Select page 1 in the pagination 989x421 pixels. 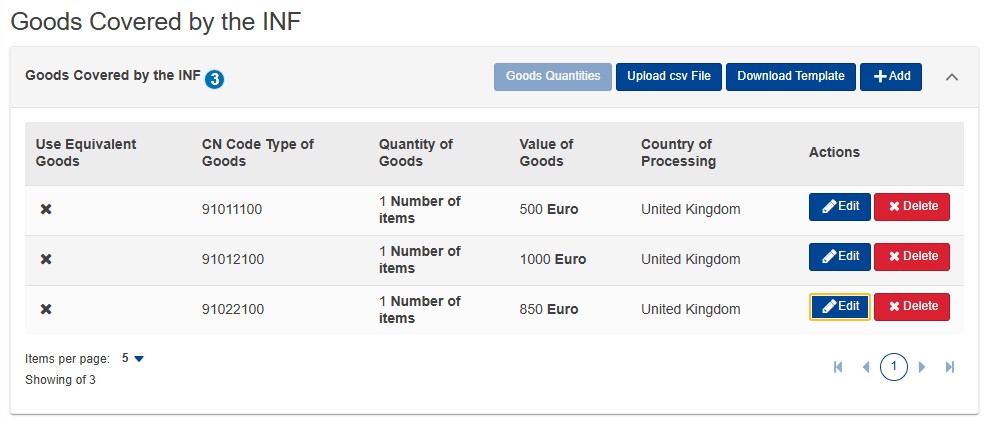click(x=894, y=367)
